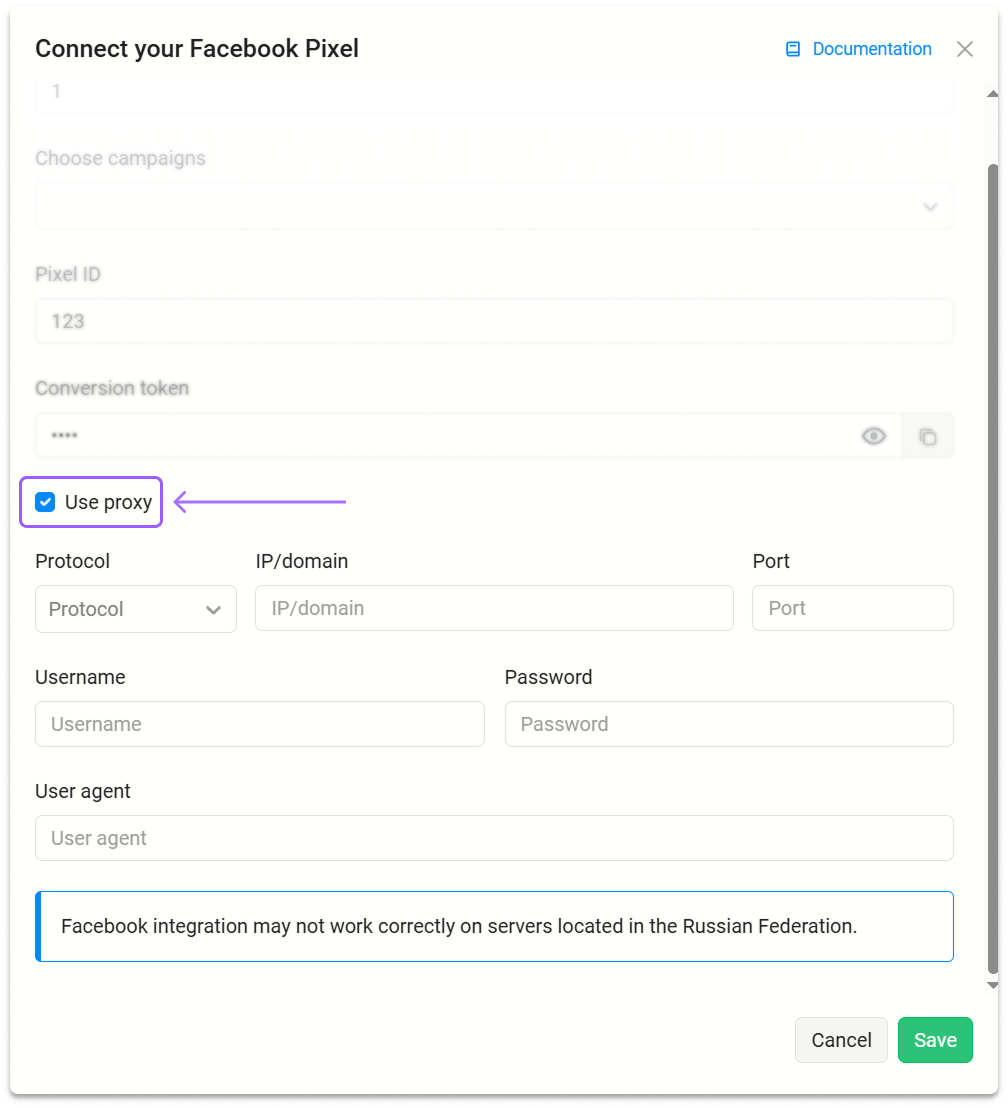Click the Pixel ID field
1008x1108 pixels.
point(494,321)
